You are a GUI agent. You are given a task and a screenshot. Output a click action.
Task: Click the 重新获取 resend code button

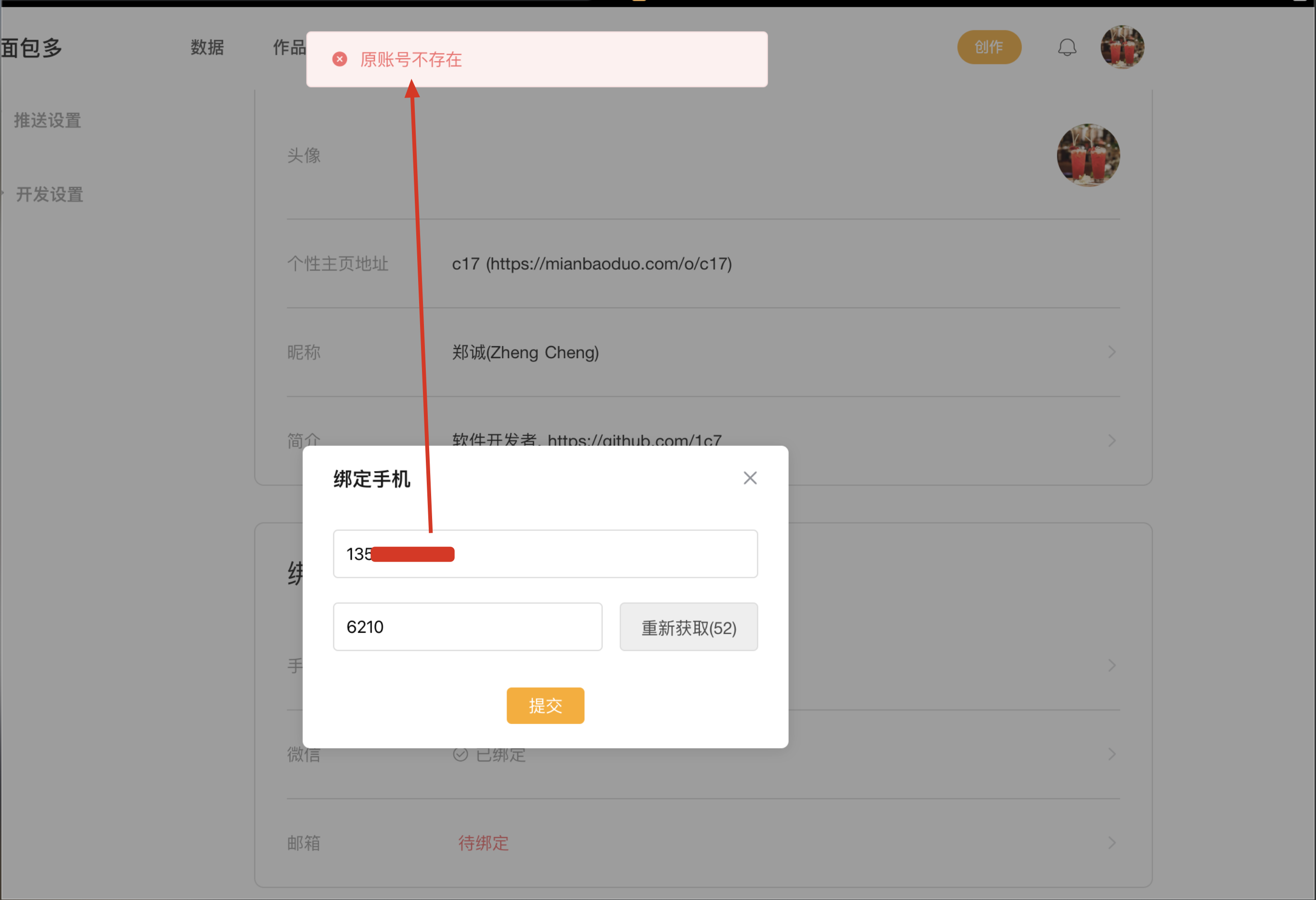click(688, 627)
